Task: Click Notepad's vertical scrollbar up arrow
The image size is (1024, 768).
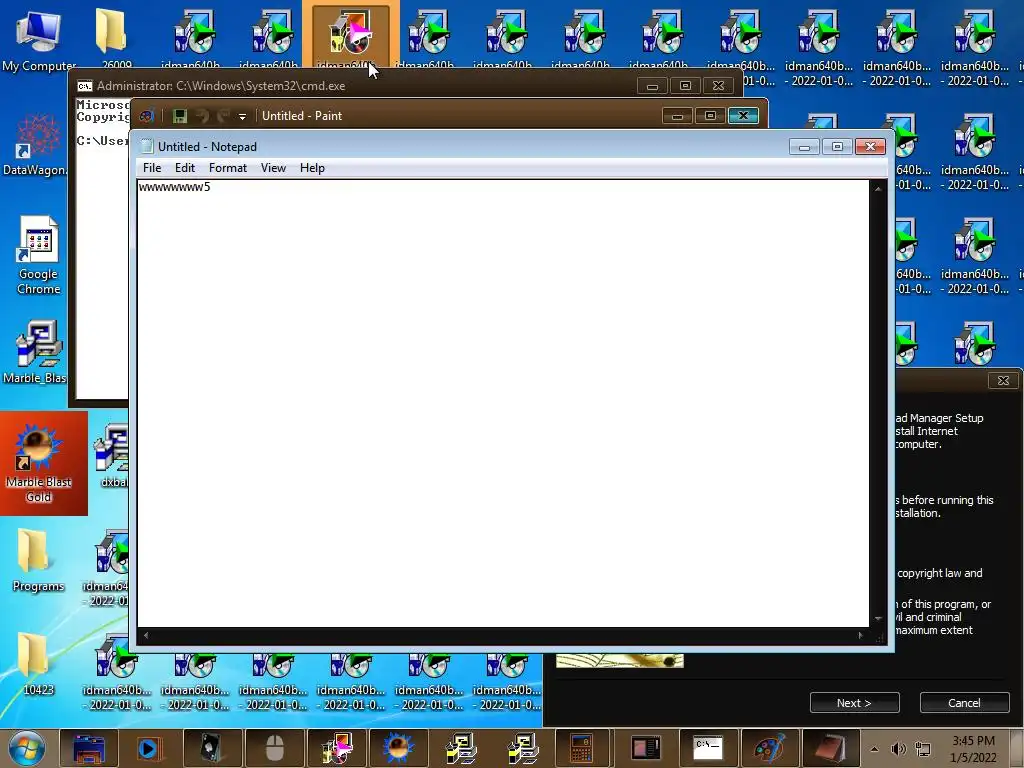Action: (x=878, y=188)
